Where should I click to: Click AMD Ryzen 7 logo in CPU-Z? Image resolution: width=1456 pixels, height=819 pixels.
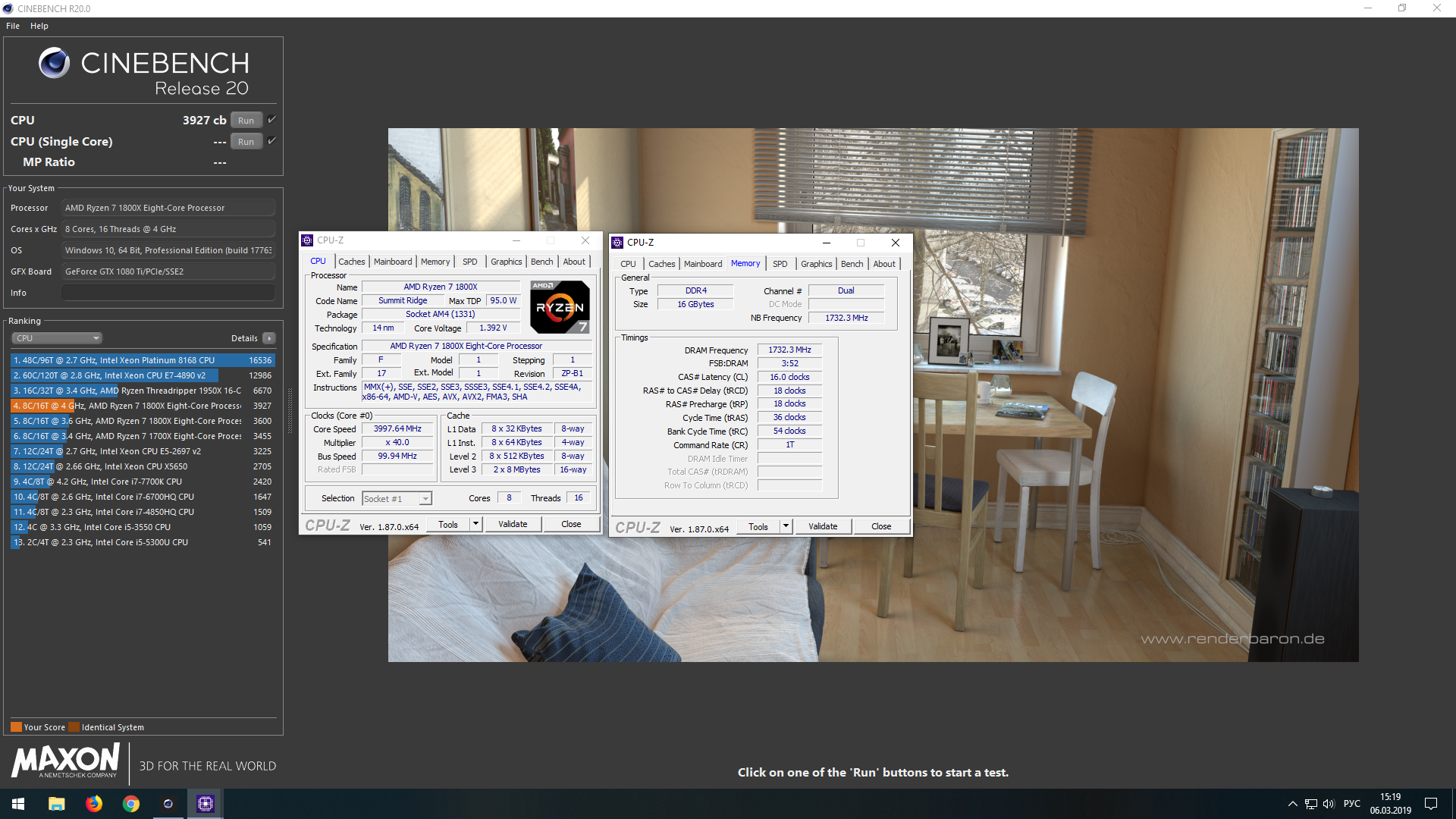coord(560,307)
